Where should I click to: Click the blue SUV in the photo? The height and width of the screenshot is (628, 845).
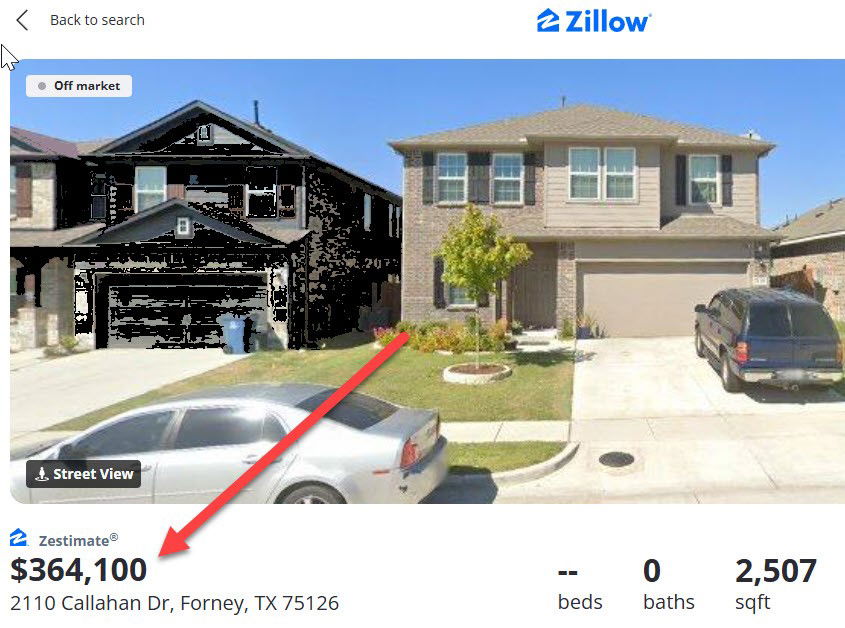coord(769,337)
